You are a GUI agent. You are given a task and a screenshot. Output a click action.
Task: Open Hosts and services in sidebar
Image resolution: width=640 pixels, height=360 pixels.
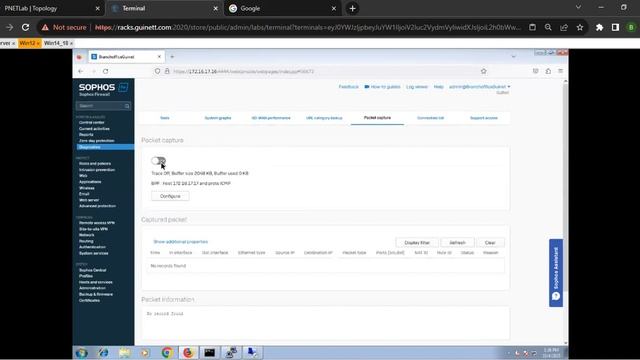point(96,282)
